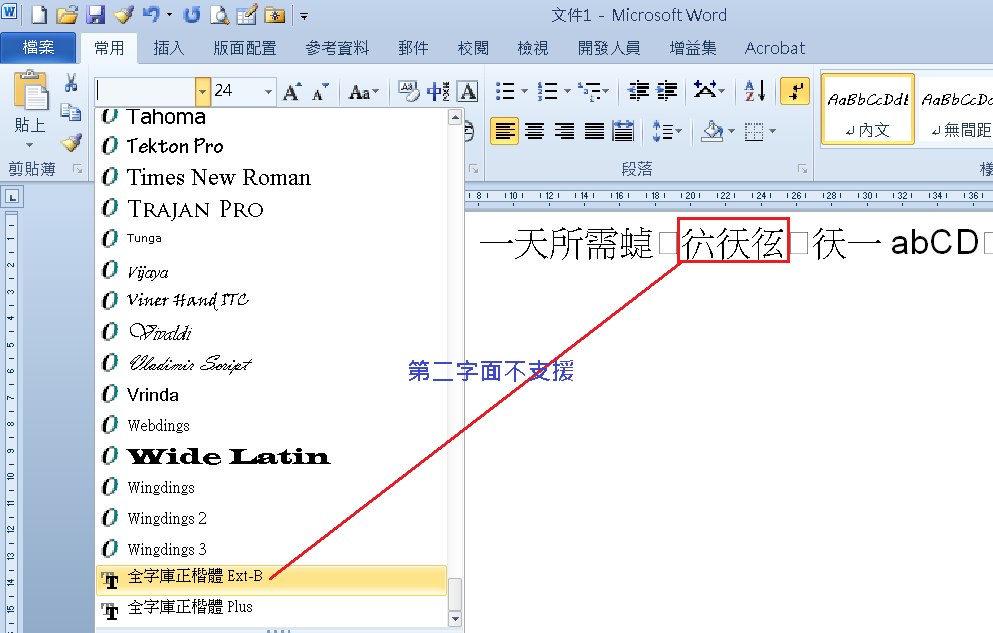This screenshot has width=993, height=633.
Task: Click the tab selector icon left of ruler
Action: point(12,197)
